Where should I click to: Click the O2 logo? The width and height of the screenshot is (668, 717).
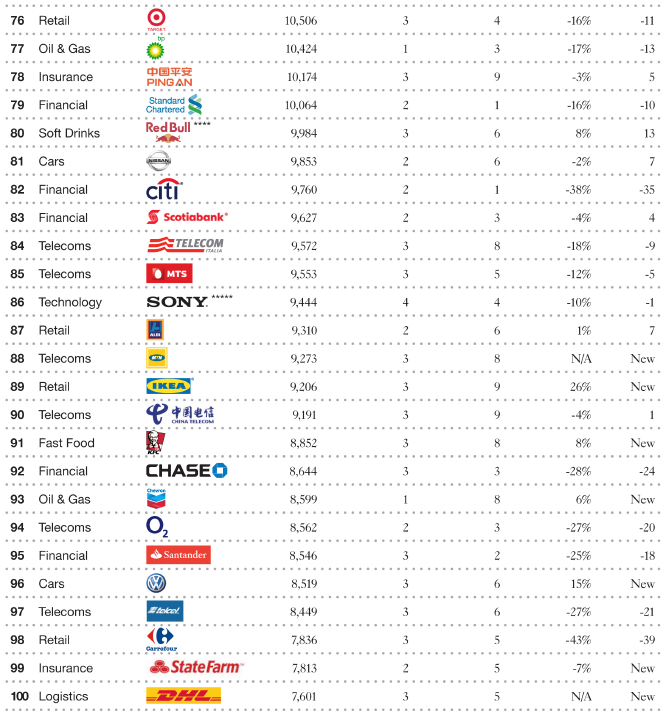pos(157,527)
